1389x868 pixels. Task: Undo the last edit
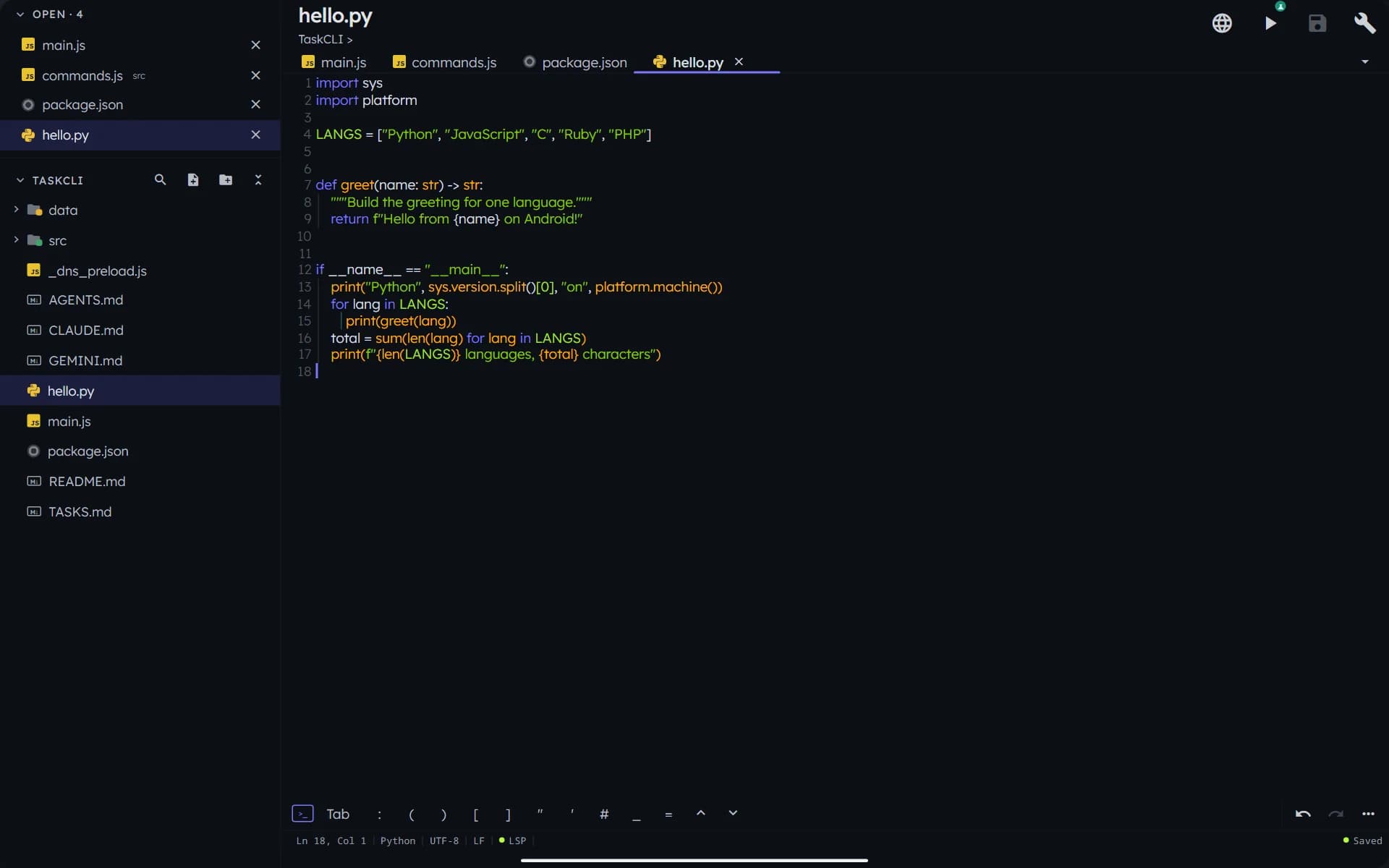1303,814
